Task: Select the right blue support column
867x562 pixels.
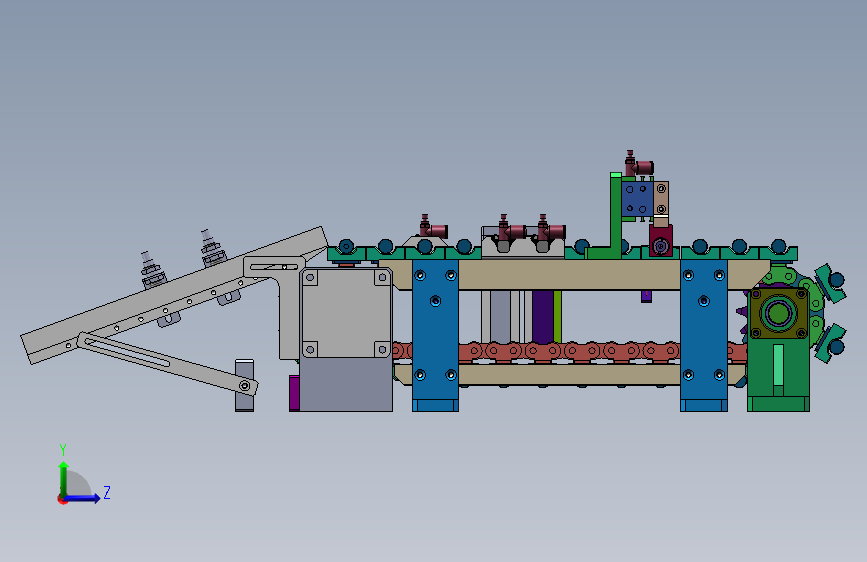Action: click(x=703, y=335)
